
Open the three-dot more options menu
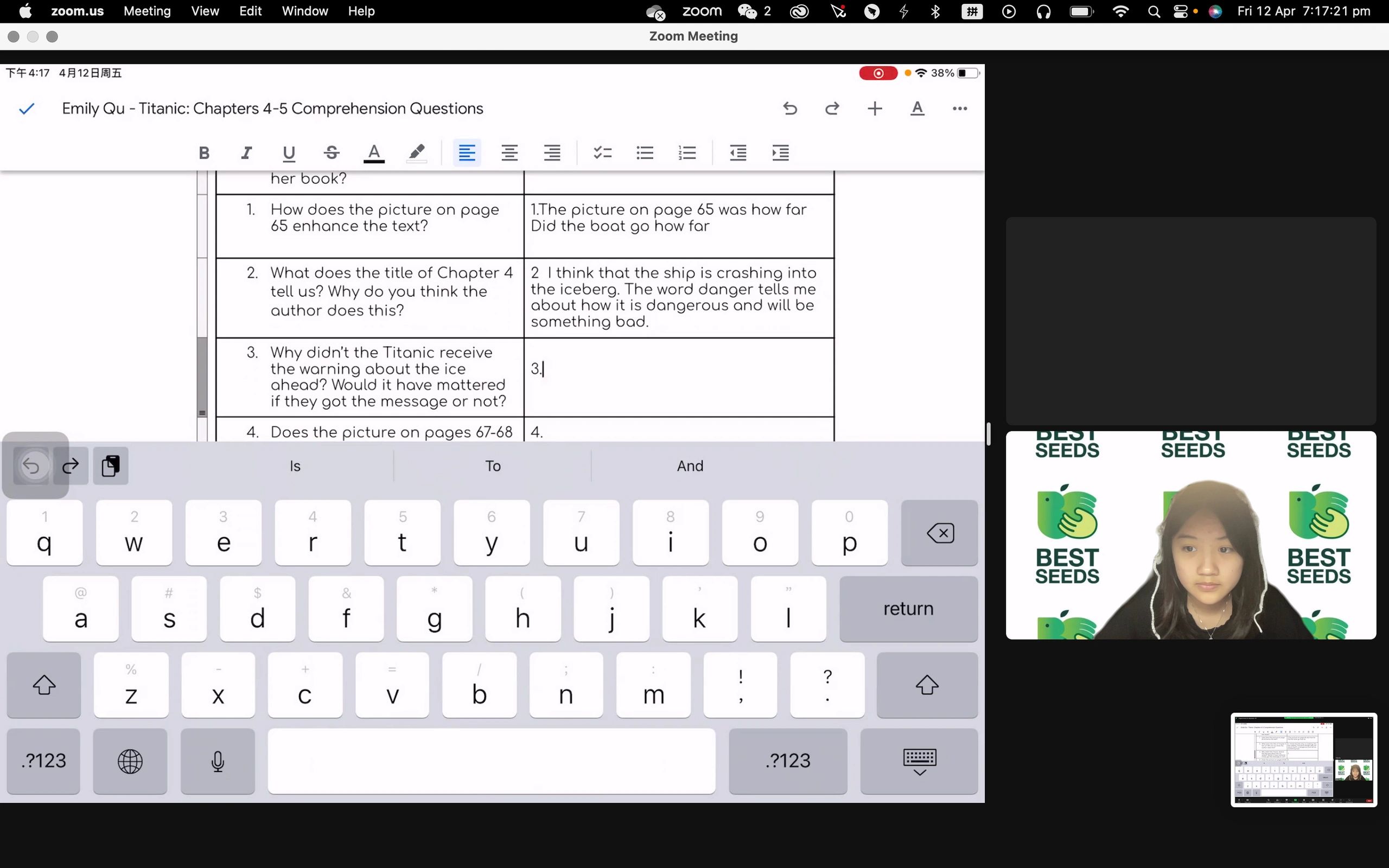(x=959, y=108)
